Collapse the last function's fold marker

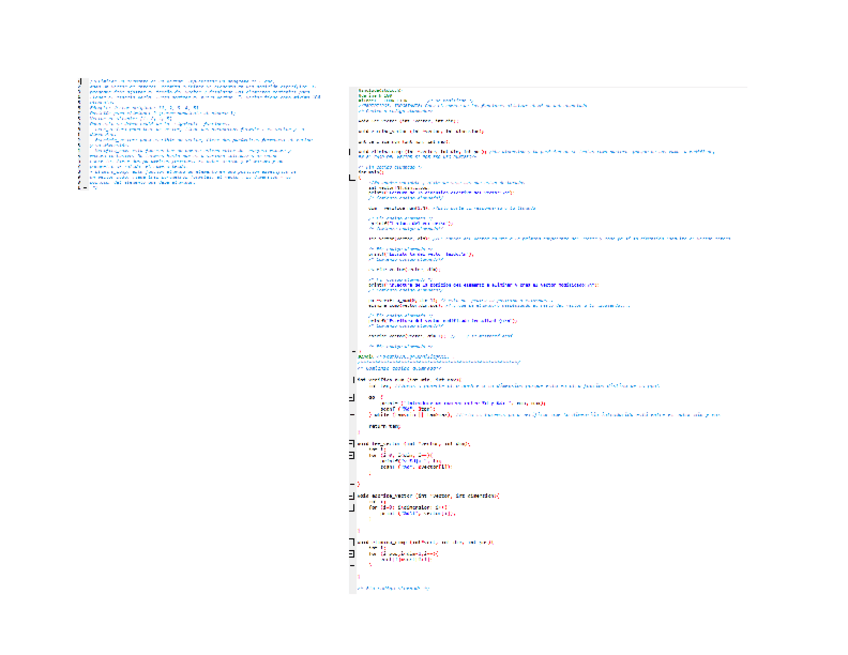[x=350, y=541]
